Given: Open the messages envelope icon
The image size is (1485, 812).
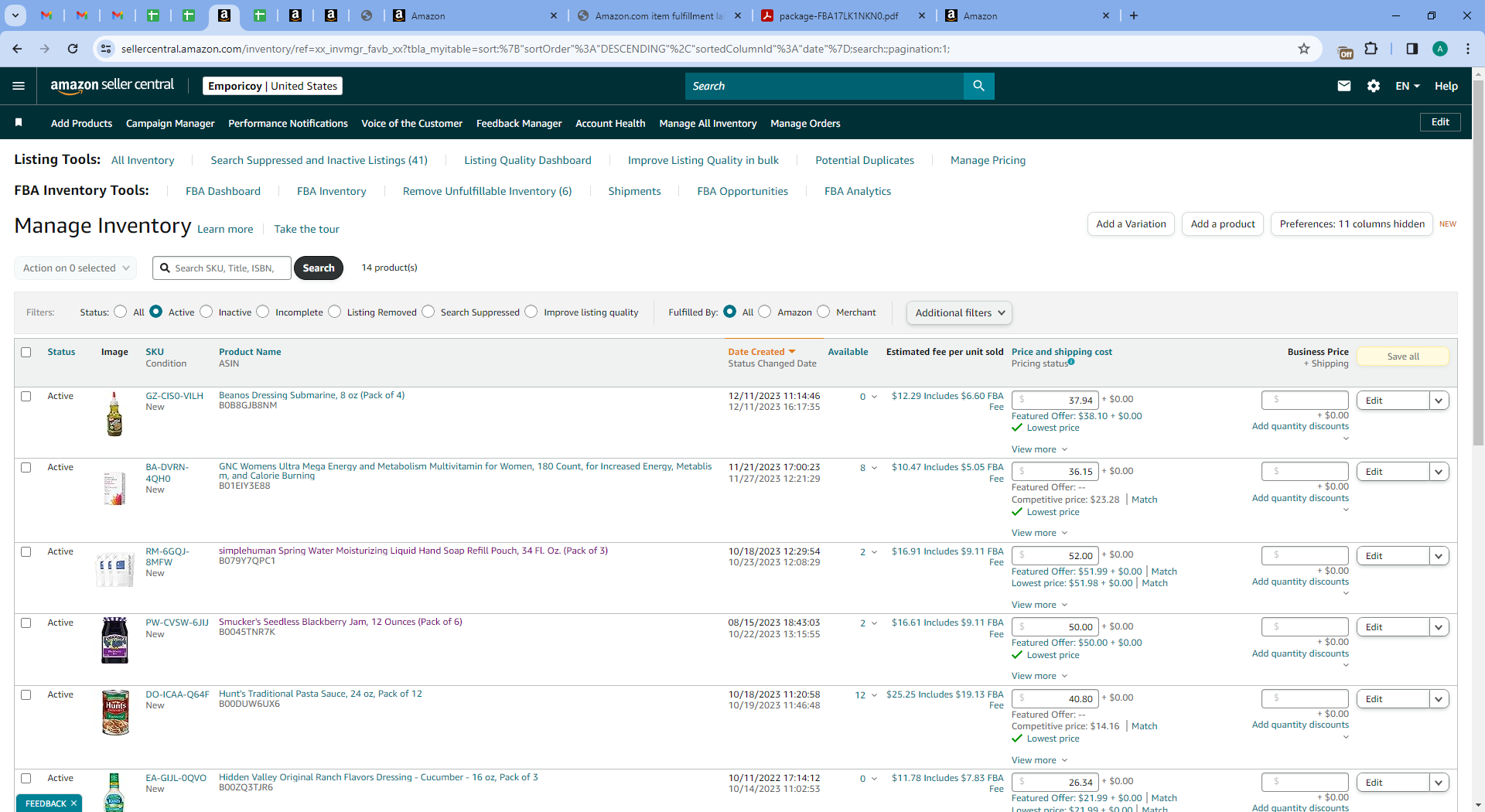Looking at the screenshot, I should tap(1344, 86).
